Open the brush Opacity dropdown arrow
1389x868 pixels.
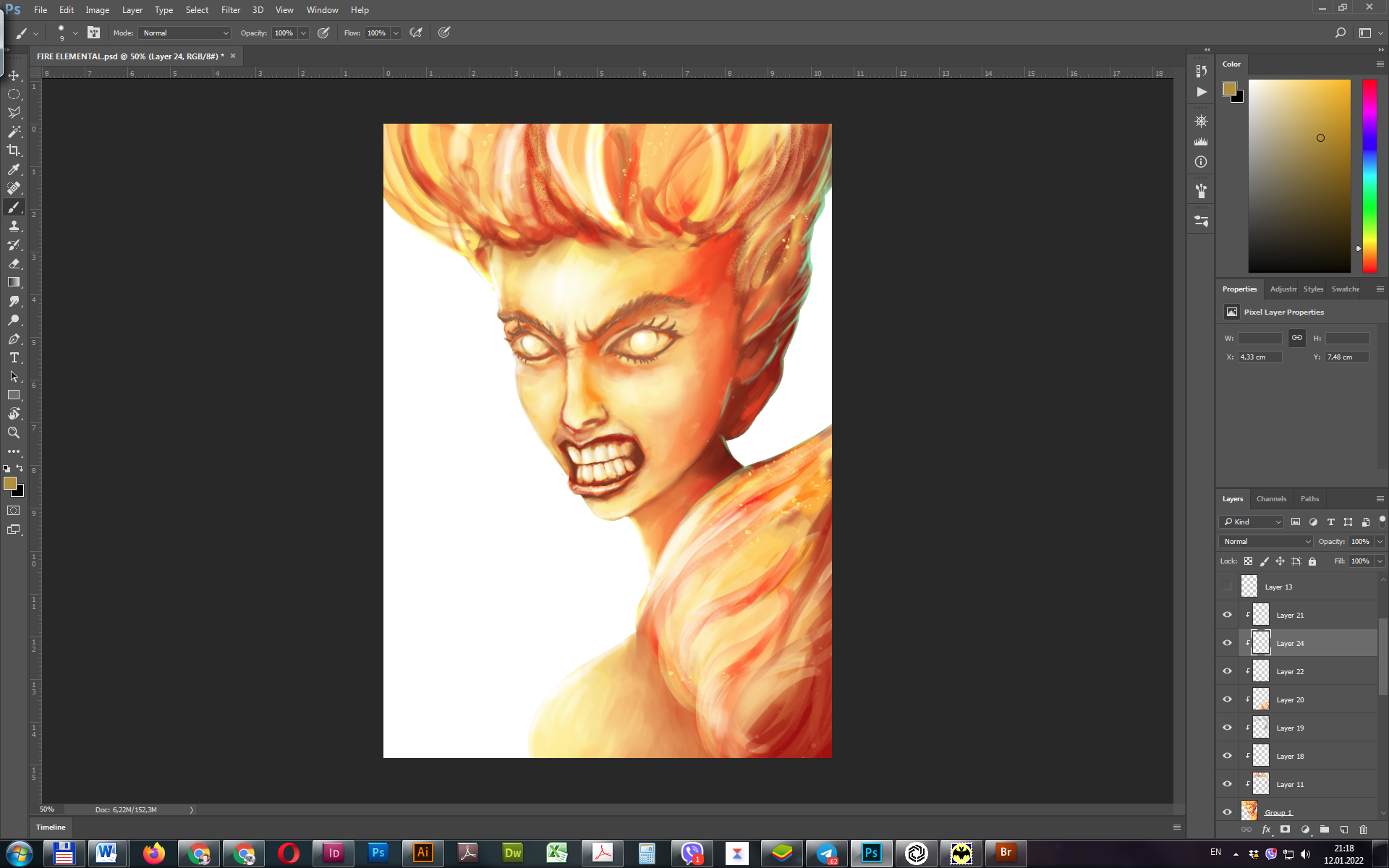click(304, 33)
